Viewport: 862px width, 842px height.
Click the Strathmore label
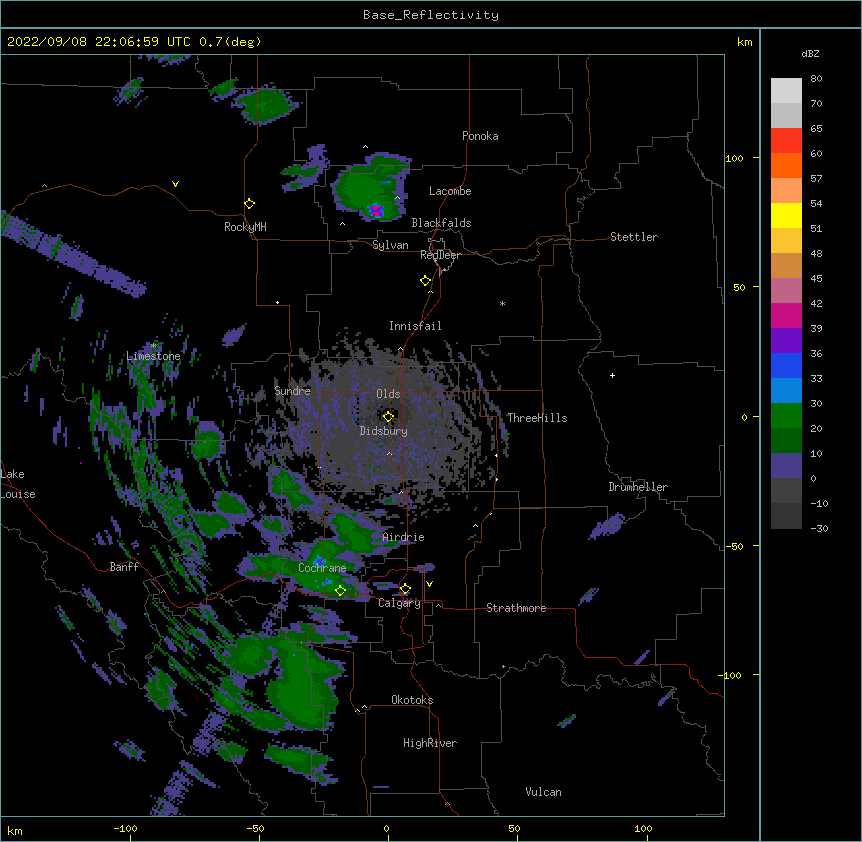click(516, 608)
